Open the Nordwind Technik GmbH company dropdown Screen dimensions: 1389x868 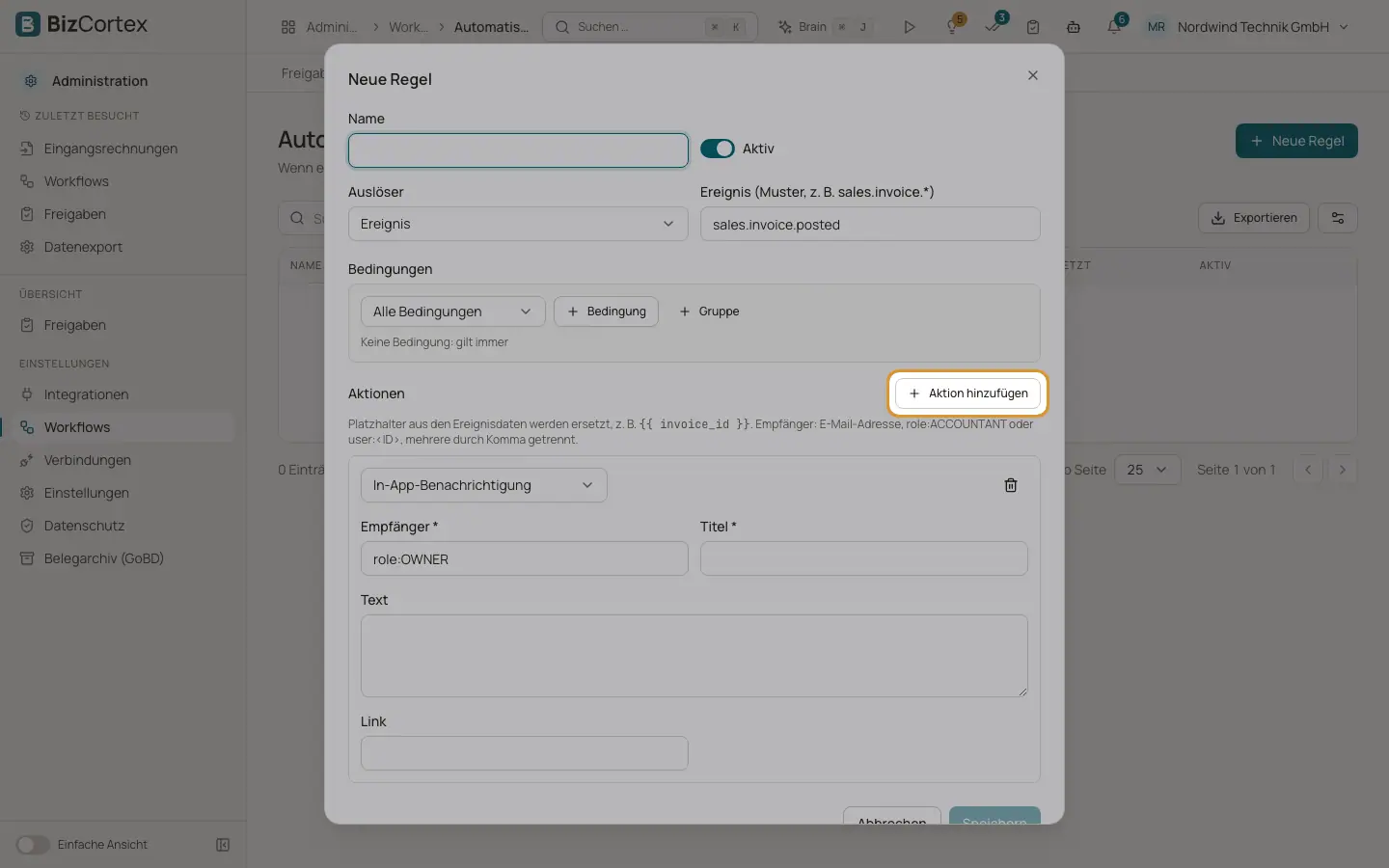pyautogui.click(x=1248, y=27)
